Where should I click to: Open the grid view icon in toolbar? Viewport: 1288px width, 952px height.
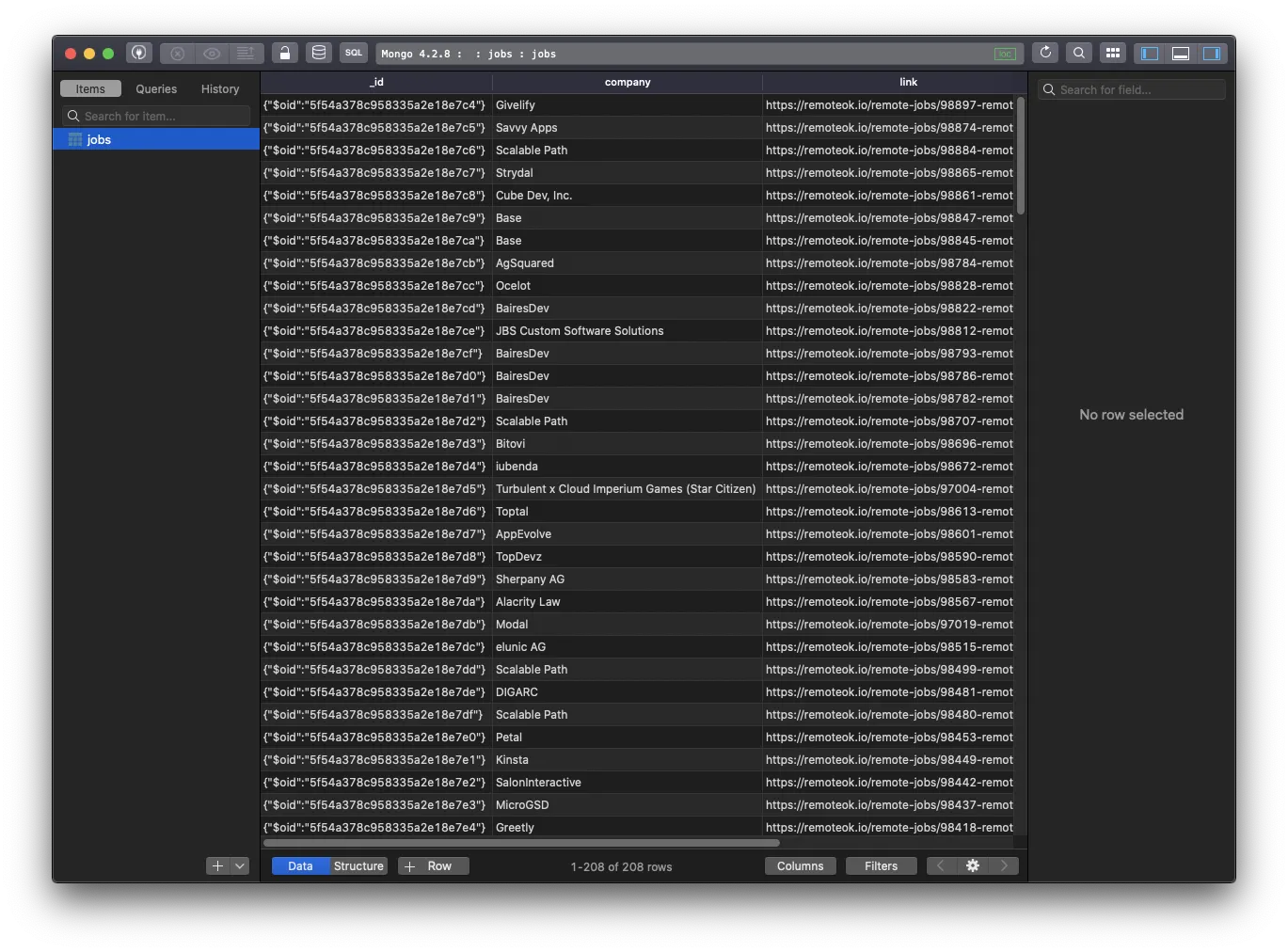coord(1113,54)
